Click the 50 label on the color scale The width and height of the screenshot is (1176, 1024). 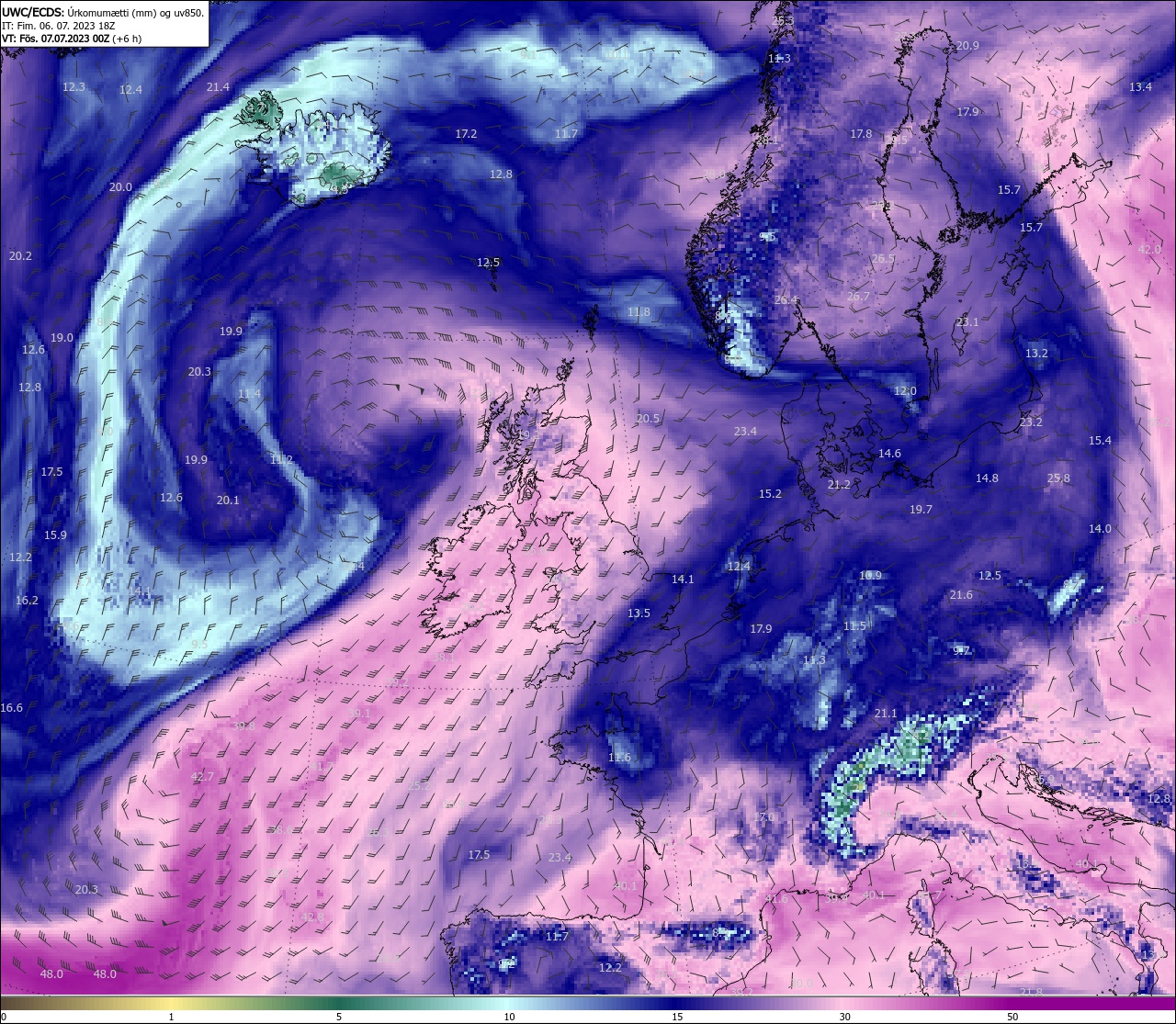(x=1012, y=1017)
